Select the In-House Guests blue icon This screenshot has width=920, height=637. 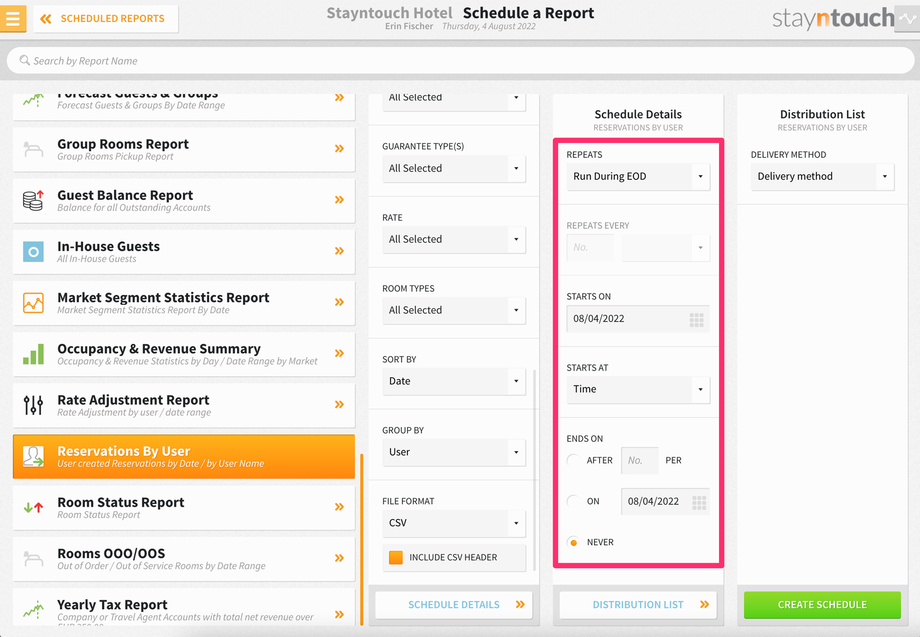click(33, 252)
